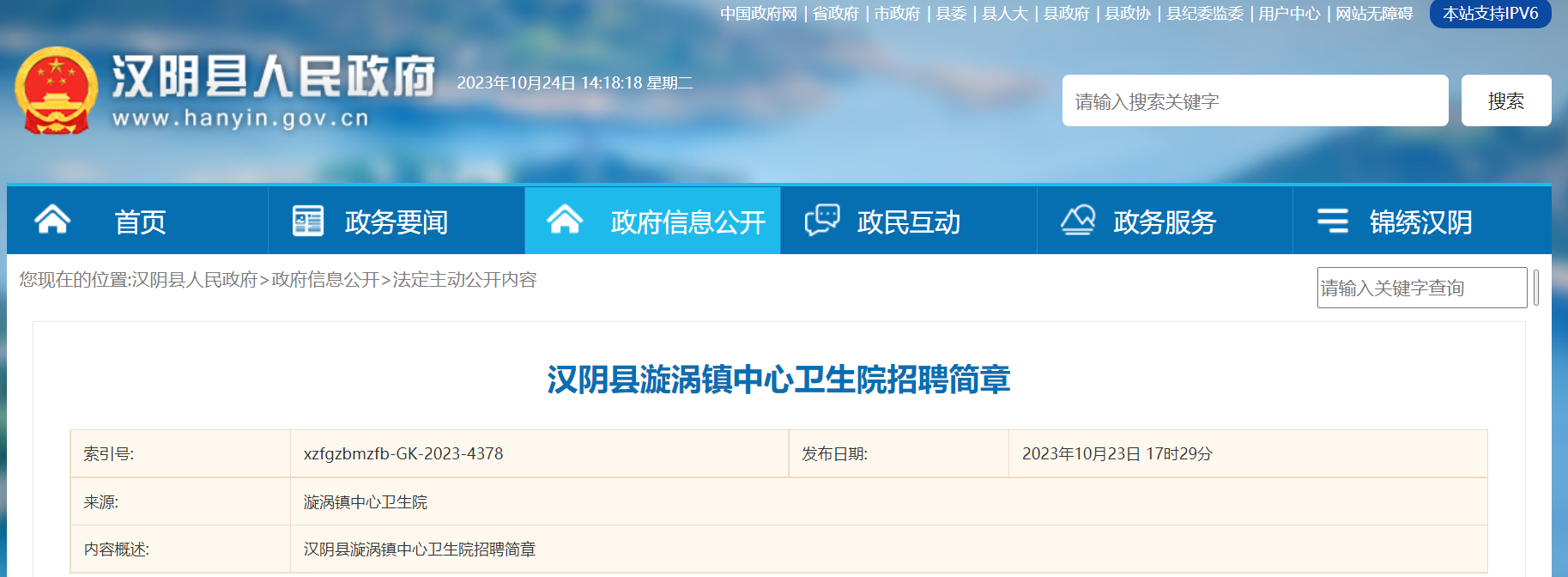Click the house icon beside 政府信息公开
The image size is (1568, 577).
(565, 220)
